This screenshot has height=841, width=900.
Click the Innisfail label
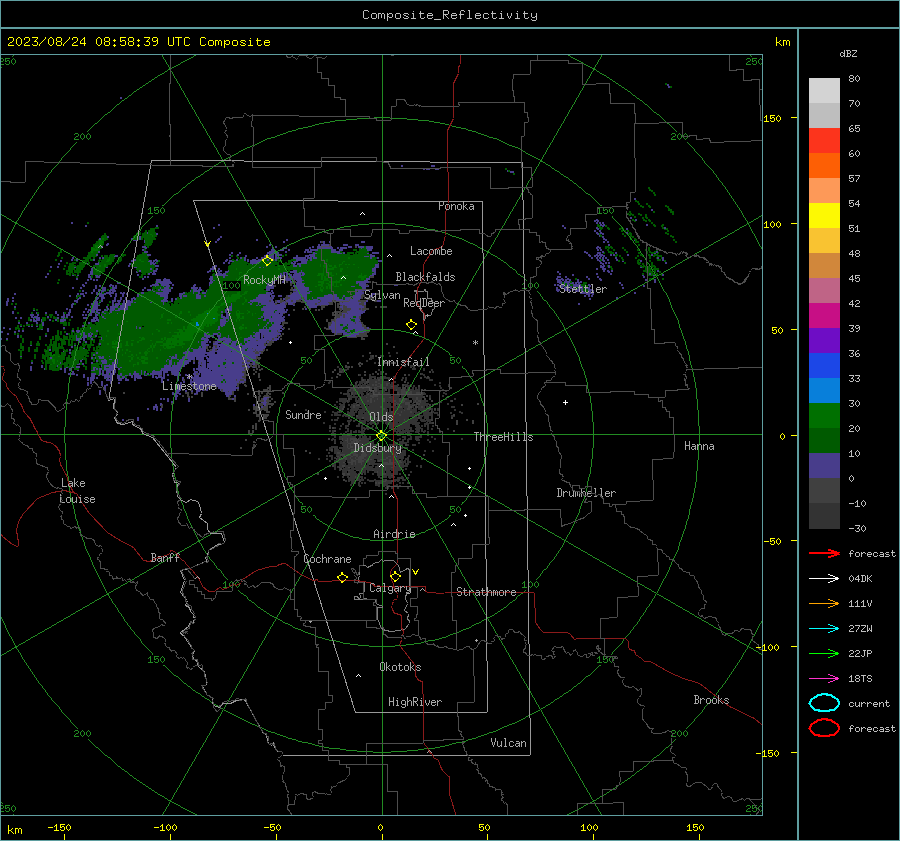point(403,362)
